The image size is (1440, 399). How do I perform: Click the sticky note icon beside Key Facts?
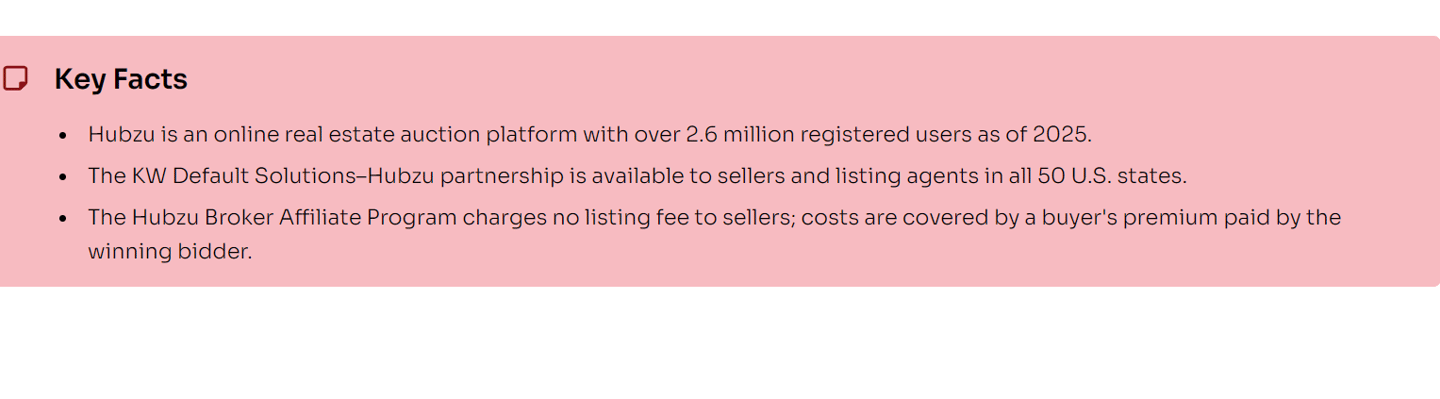pos(15,78)
